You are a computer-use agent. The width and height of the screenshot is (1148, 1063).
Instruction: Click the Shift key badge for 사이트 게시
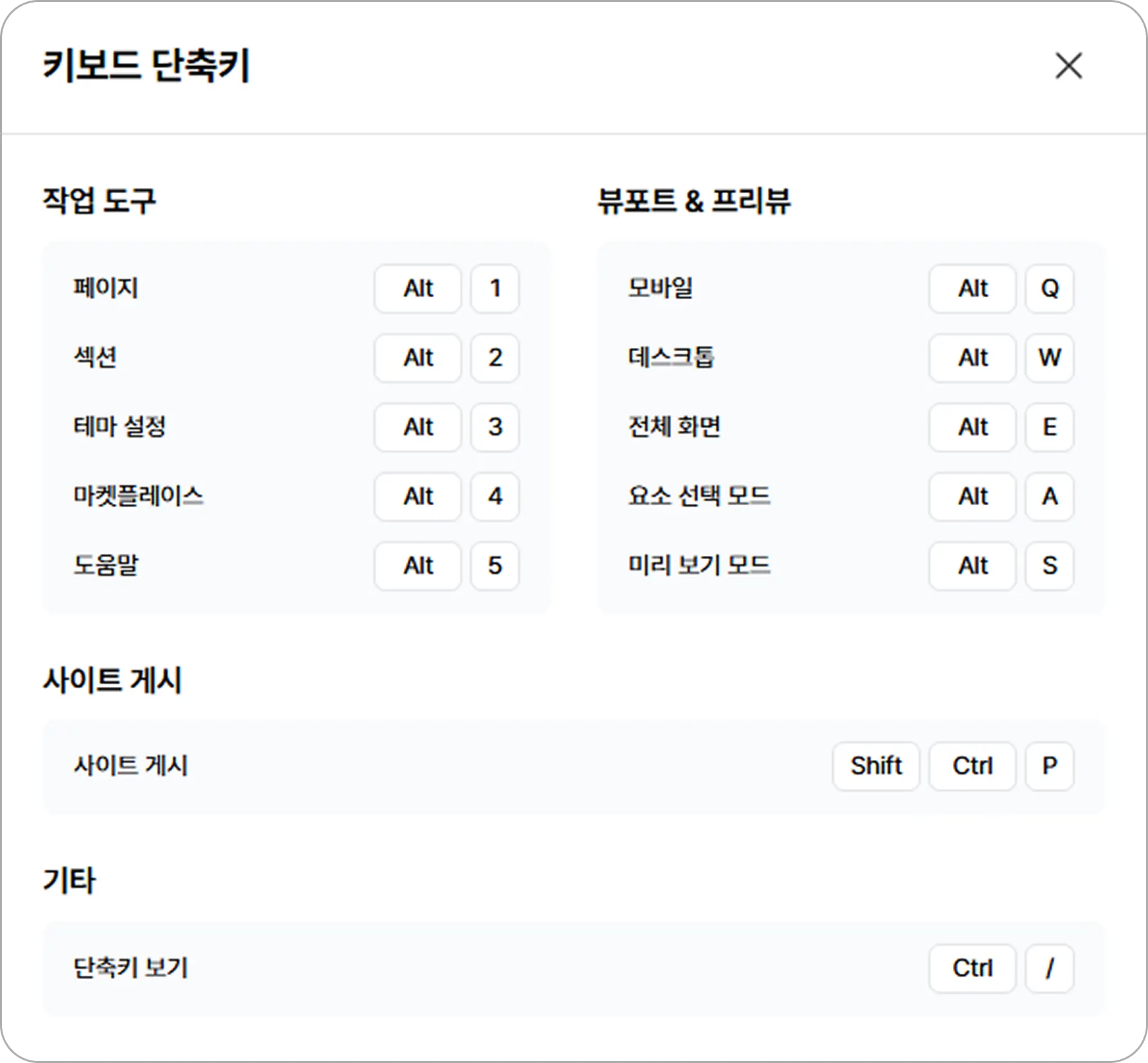(x=876, y=766)
